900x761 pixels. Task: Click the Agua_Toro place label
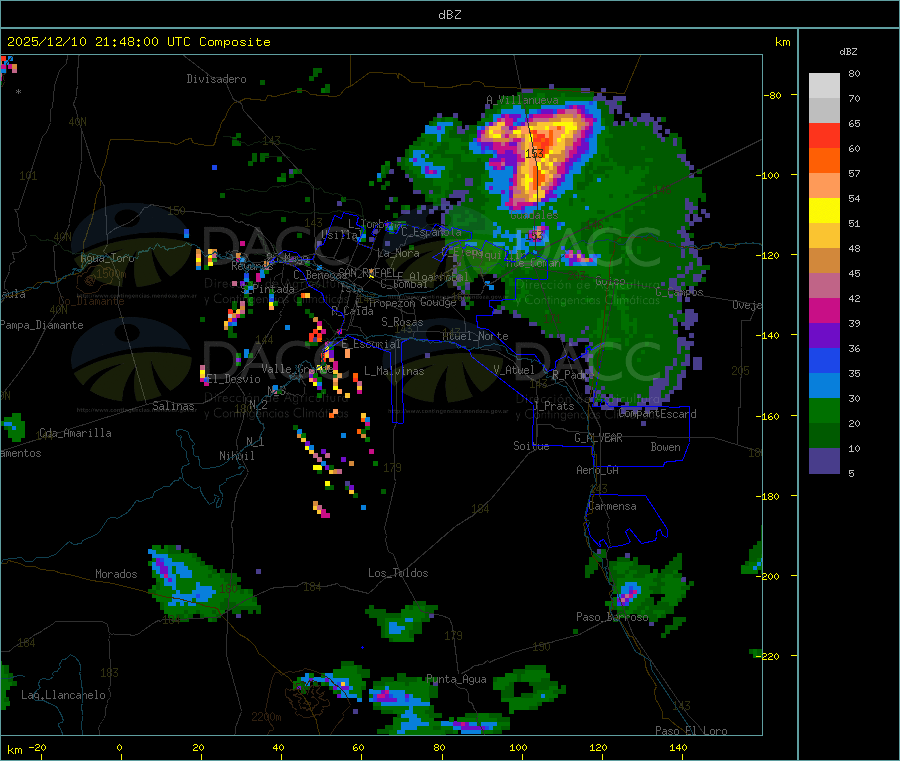pyautogui.click(x=107, y=258)
